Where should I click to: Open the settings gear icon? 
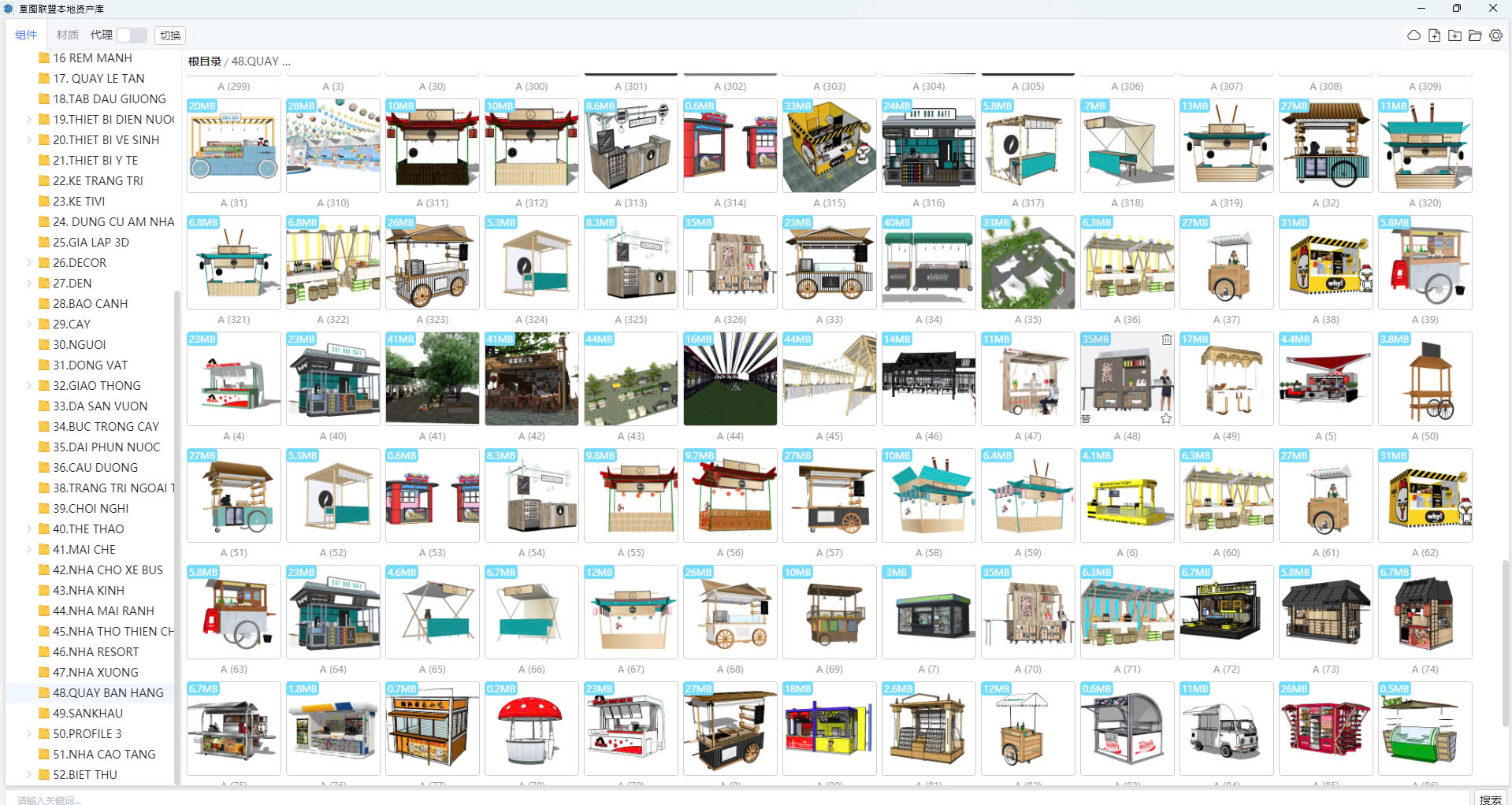click(x=1495, y=35)
